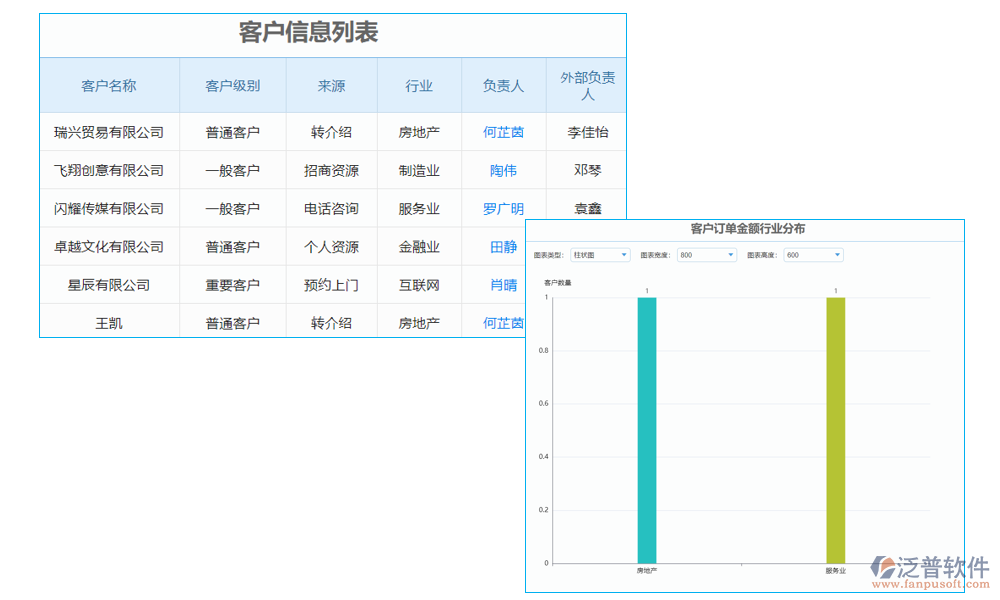Viewport: 1000px width, 600px height.
Task: Click the 陶伟 responsible person link
Action: (x=502, y=170)
